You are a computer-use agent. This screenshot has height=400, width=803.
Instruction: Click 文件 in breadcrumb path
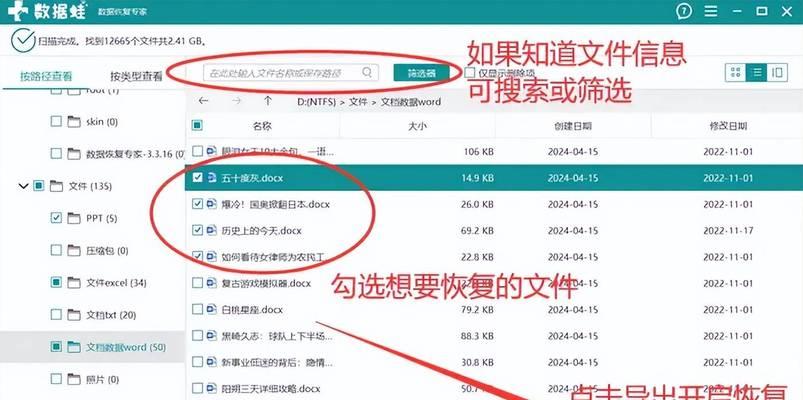point(358,101)
